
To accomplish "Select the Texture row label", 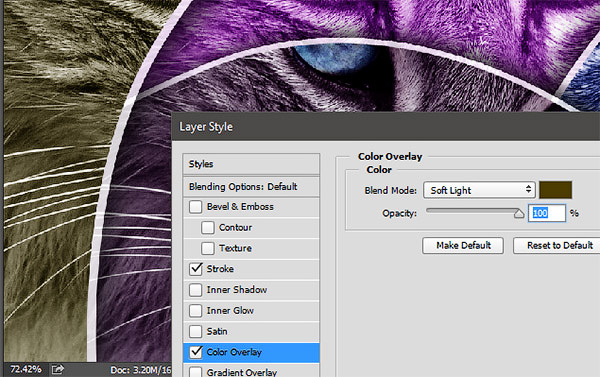I will point(235,248).
